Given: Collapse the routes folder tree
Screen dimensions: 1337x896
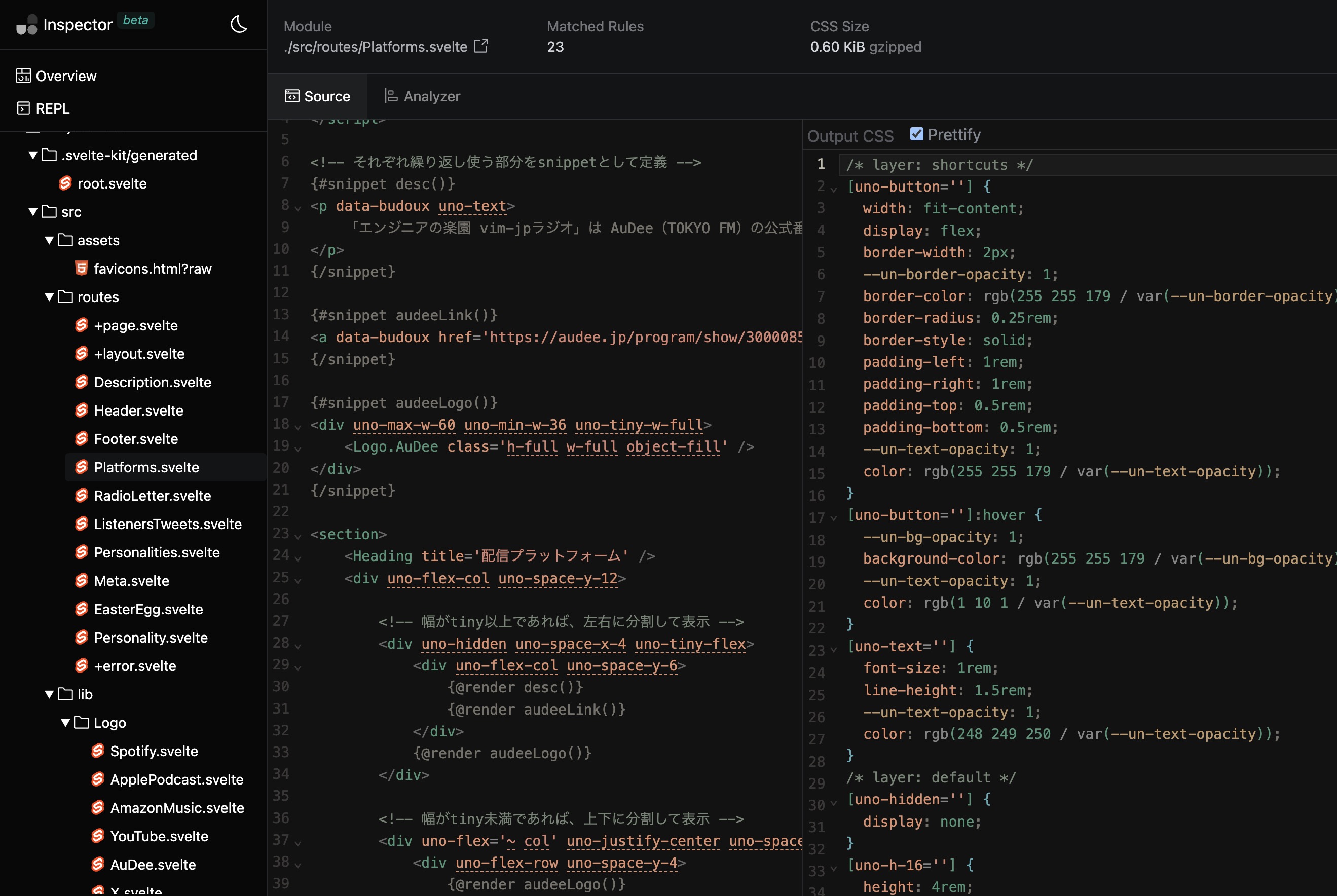Looking at the screenshot, I should click(49, 296).
